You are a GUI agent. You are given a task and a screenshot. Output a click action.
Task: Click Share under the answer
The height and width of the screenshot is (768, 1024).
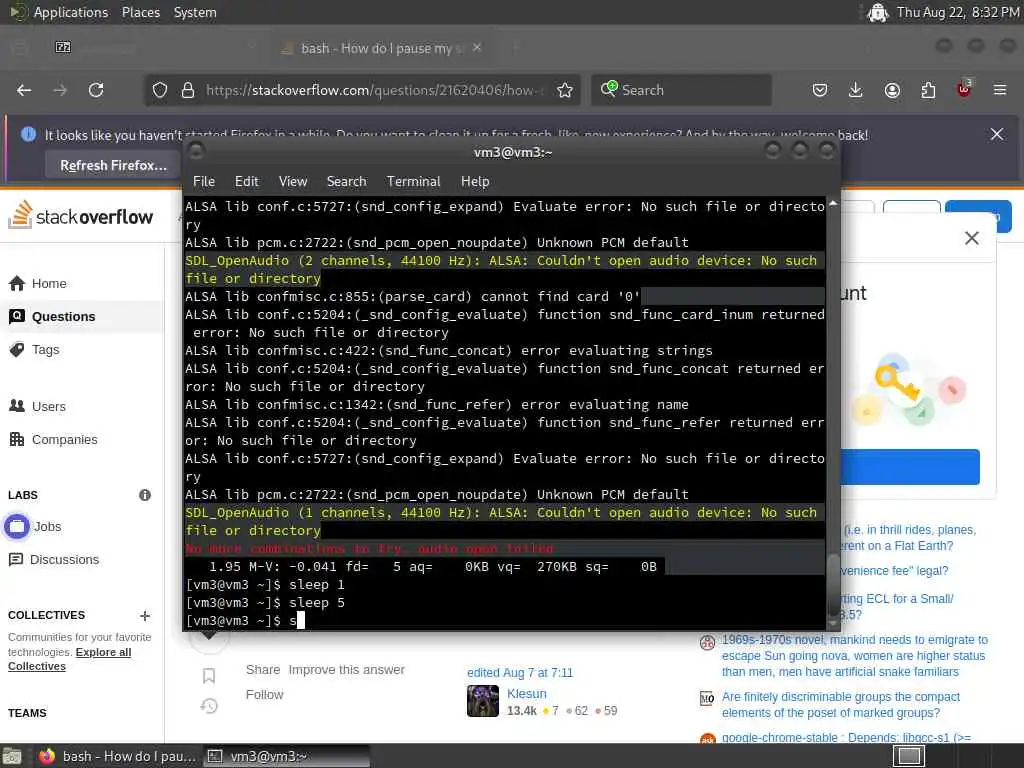[263, 670]
